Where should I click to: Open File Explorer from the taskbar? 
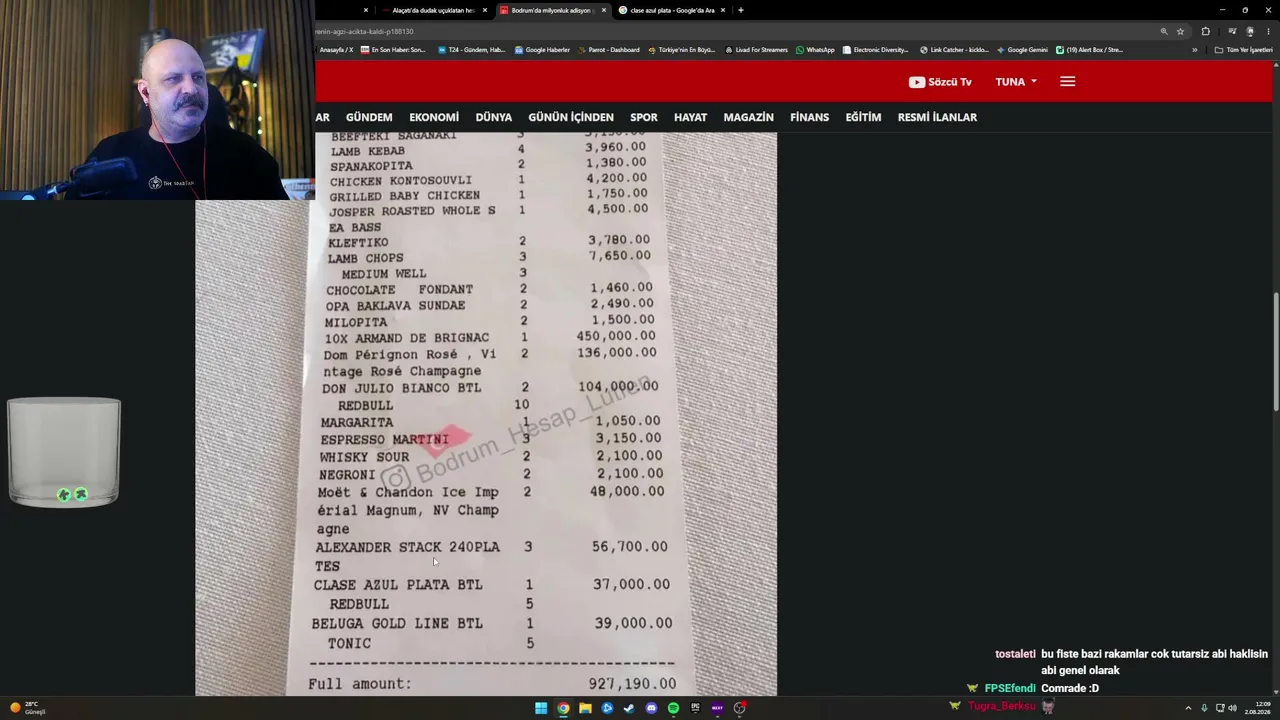[585, 708]
